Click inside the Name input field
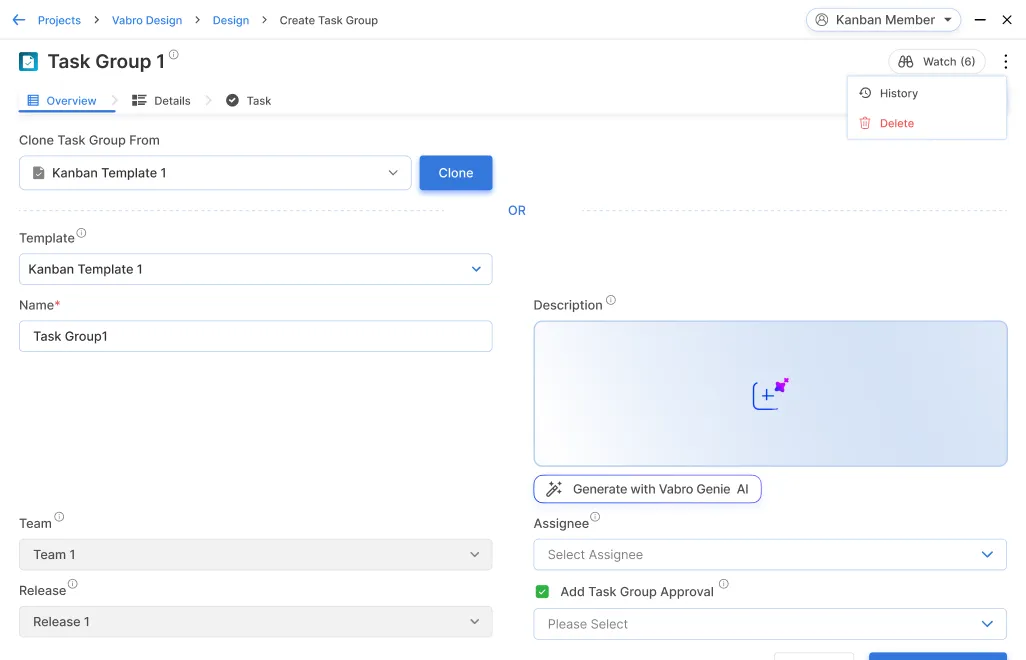Viewport: 1026px width, 660px height. pos(255,336)
